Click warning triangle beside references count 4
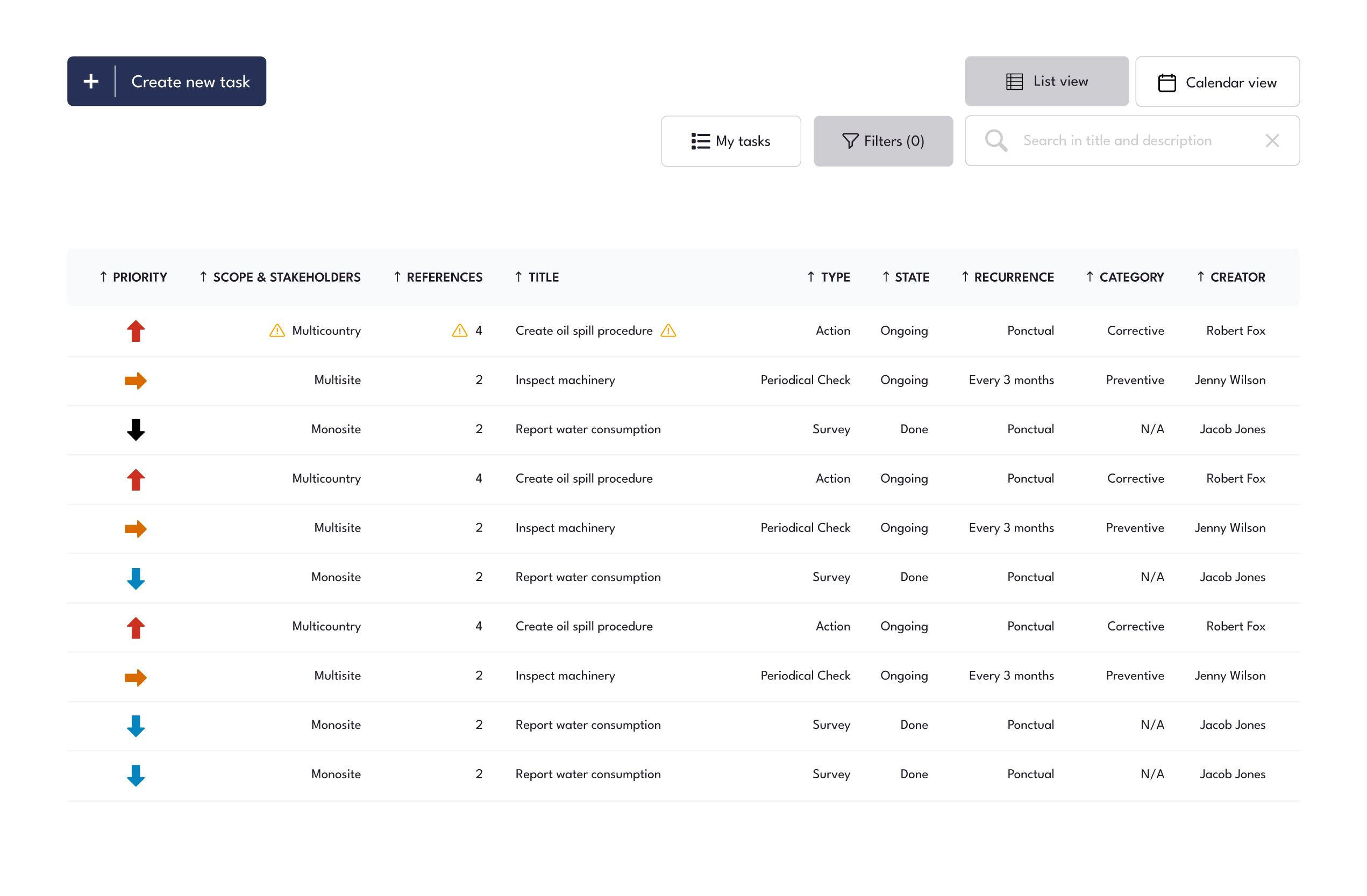This screenshot has height=896, width=1367. [x=459, y=331]
